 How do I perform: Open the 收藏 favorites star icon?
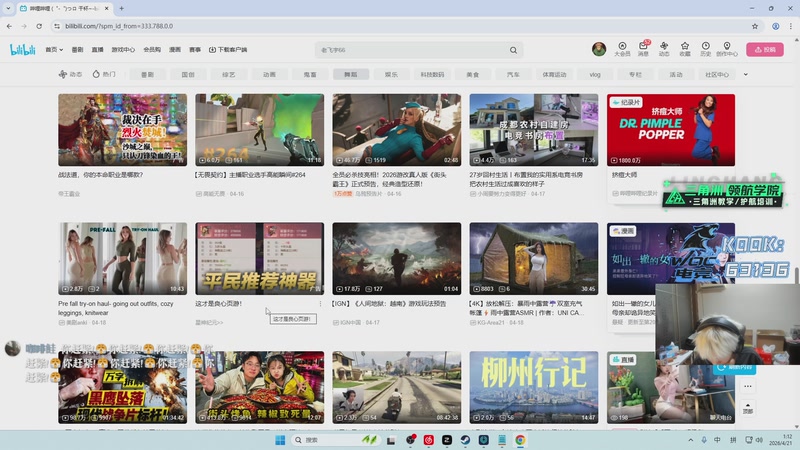tap(685, 49)
